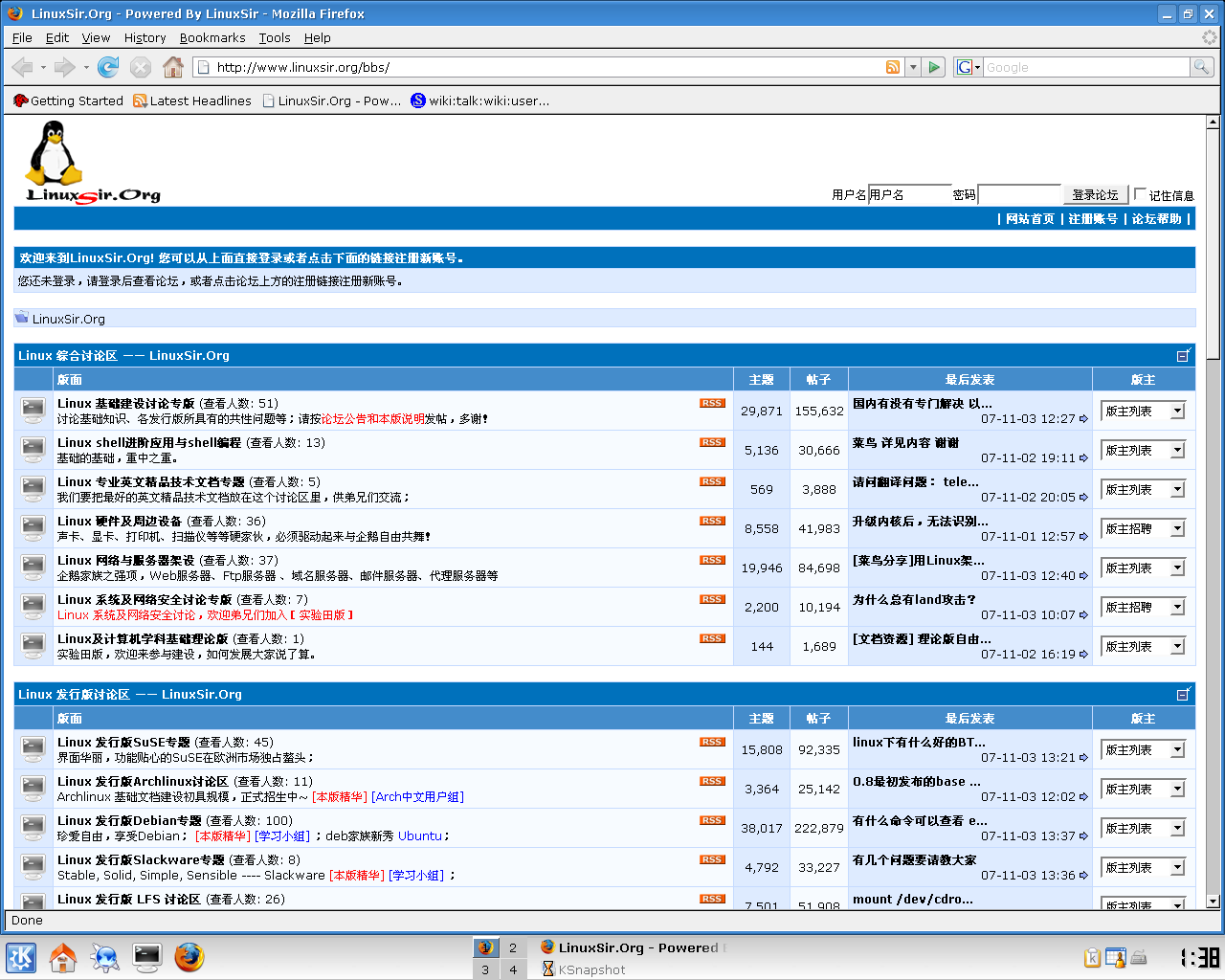Click RSS icon for Linux 发行版Debian专题
Screen dimensions: 1225x980
[712, 820]
